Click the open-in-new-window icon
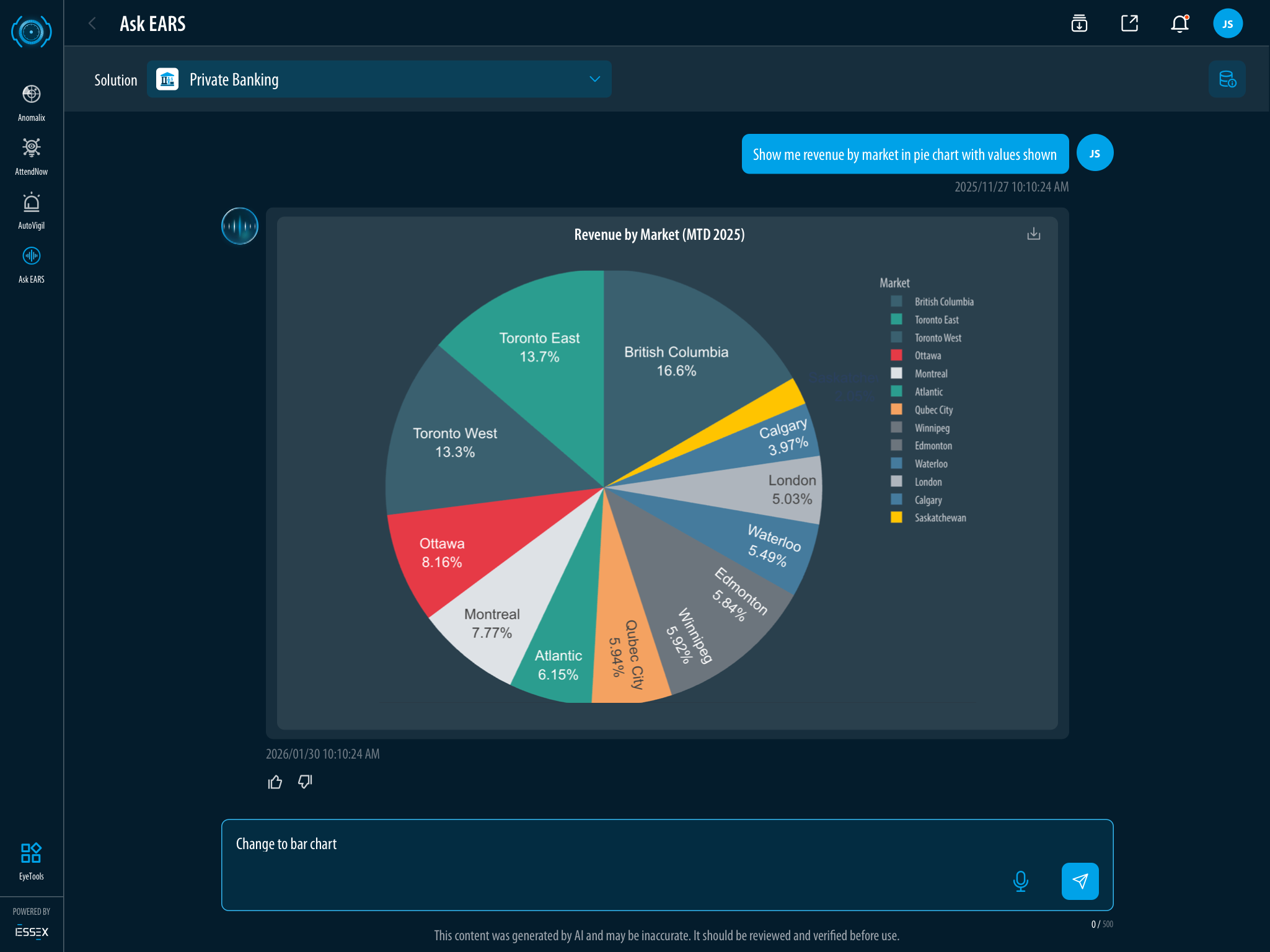Viewport: 1270px width, 952px height. coord(1129,24)
